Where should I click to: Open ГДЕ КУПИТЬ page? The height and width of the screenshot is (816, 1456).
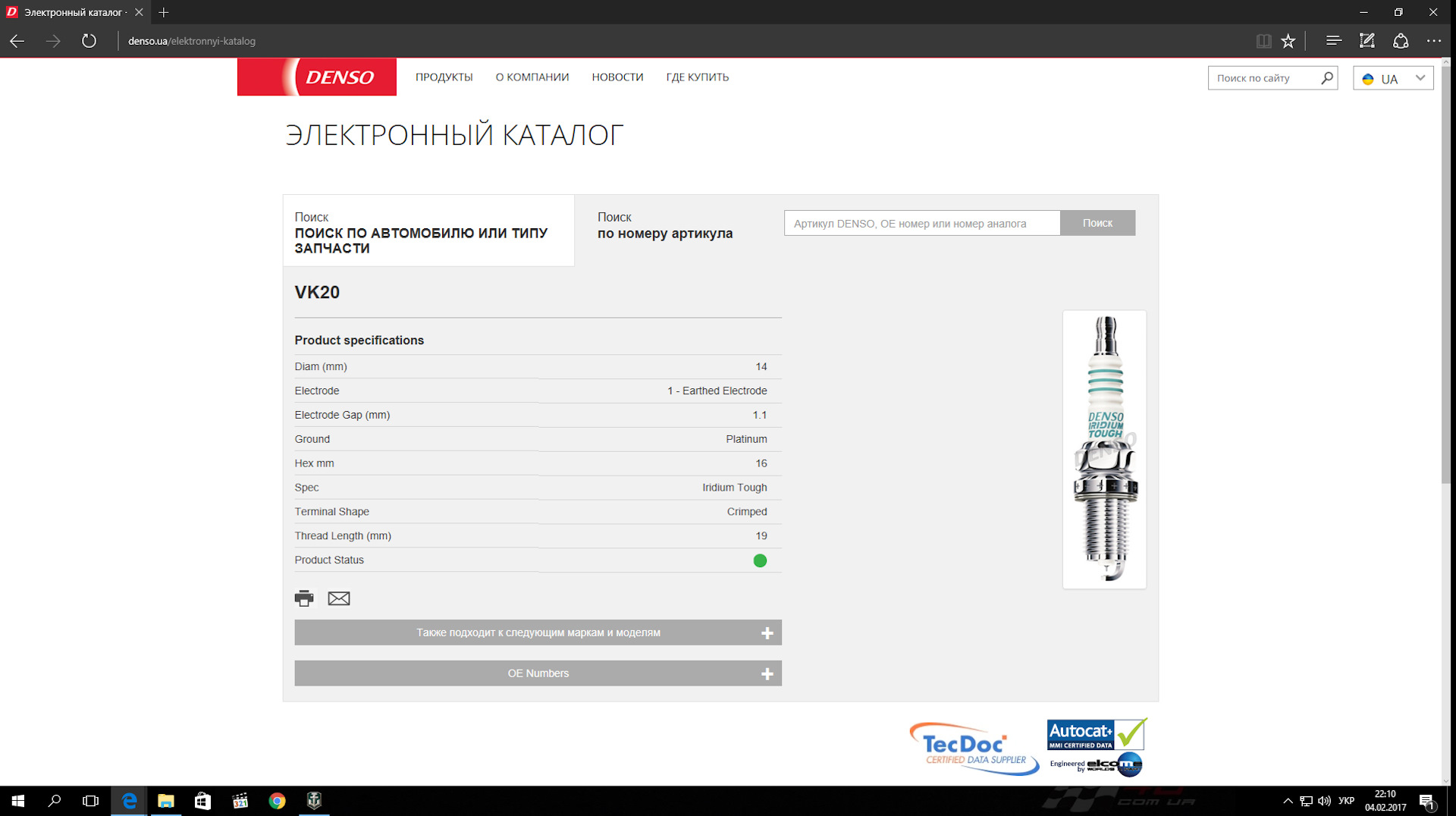(697, 77)
